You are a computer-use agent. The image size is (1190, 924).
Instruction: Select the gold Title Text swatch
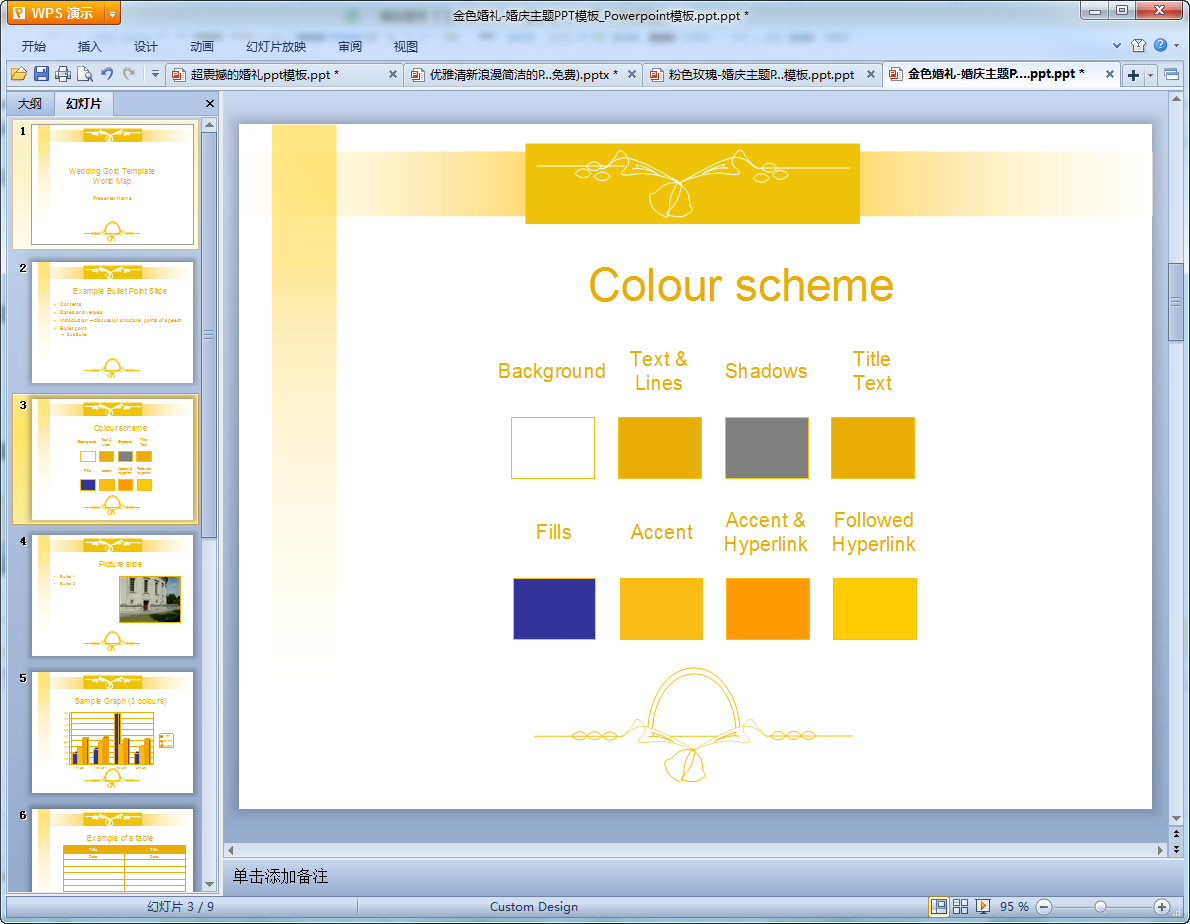pos(873,448)
